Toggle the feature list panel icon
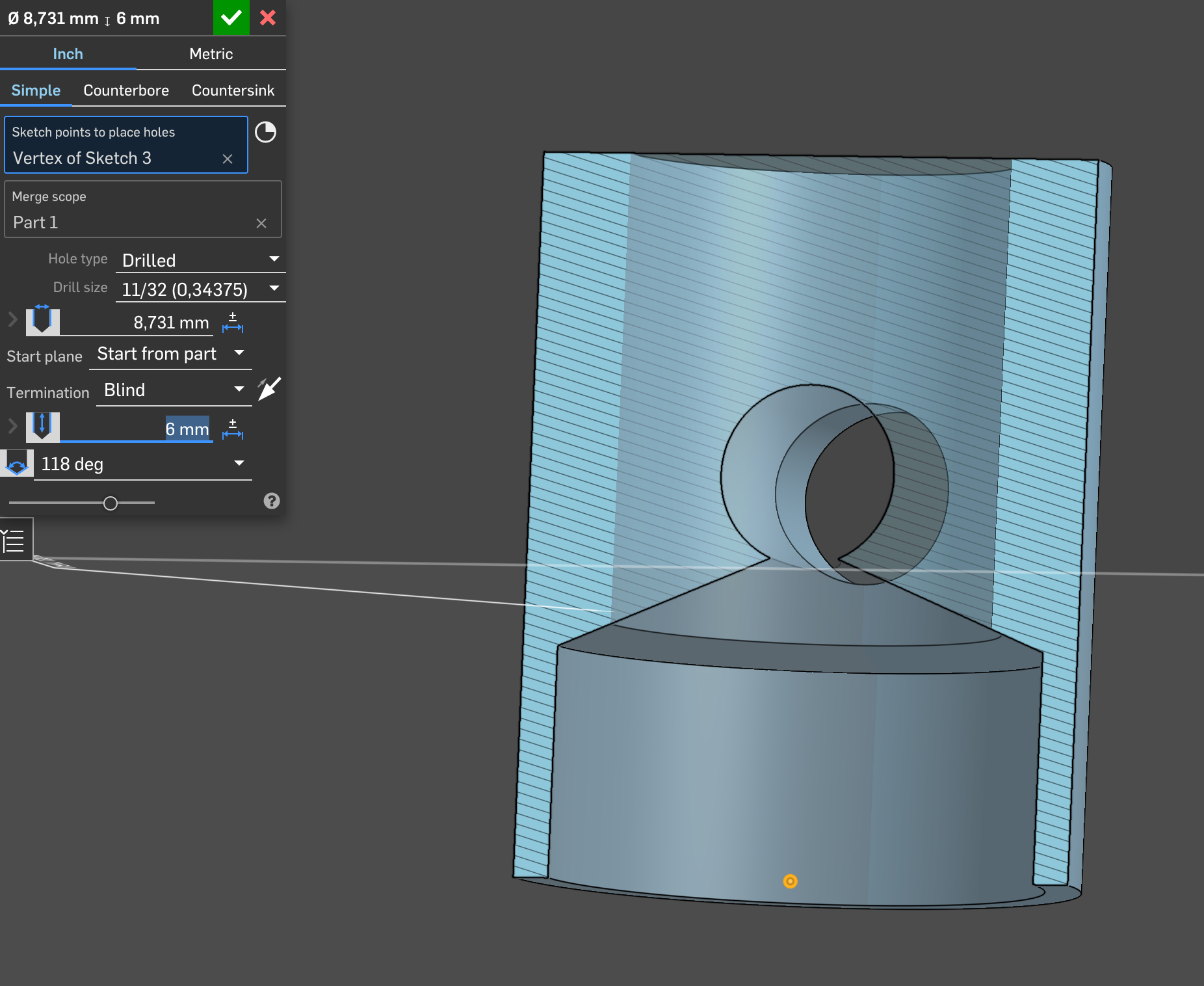 [x=14, y=540]
